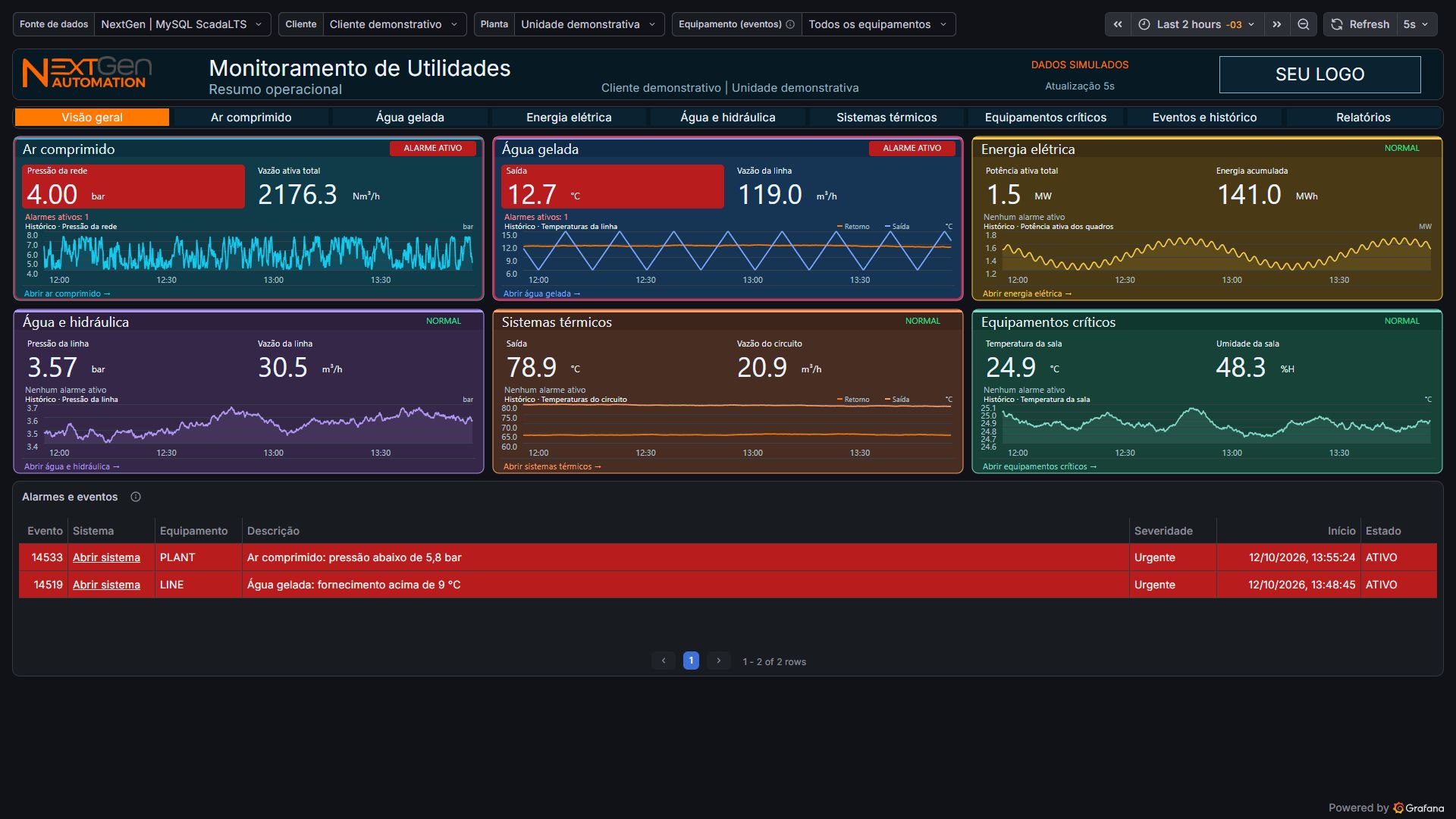Click the SEU LOGO placeholder box
The width and height of the screenshot is (1456, 819).
tap(1319, 74)
